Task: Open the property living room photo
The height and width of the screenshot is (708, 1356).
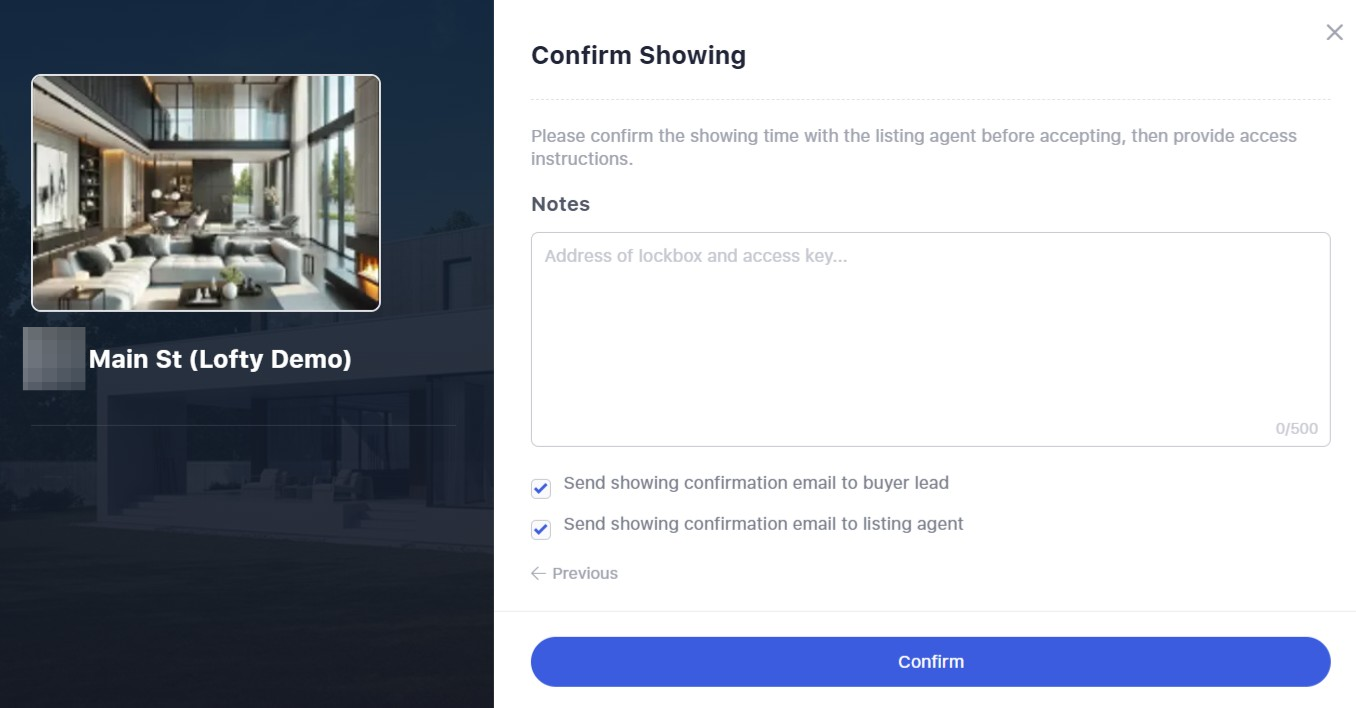Action: tap(206, 193)
